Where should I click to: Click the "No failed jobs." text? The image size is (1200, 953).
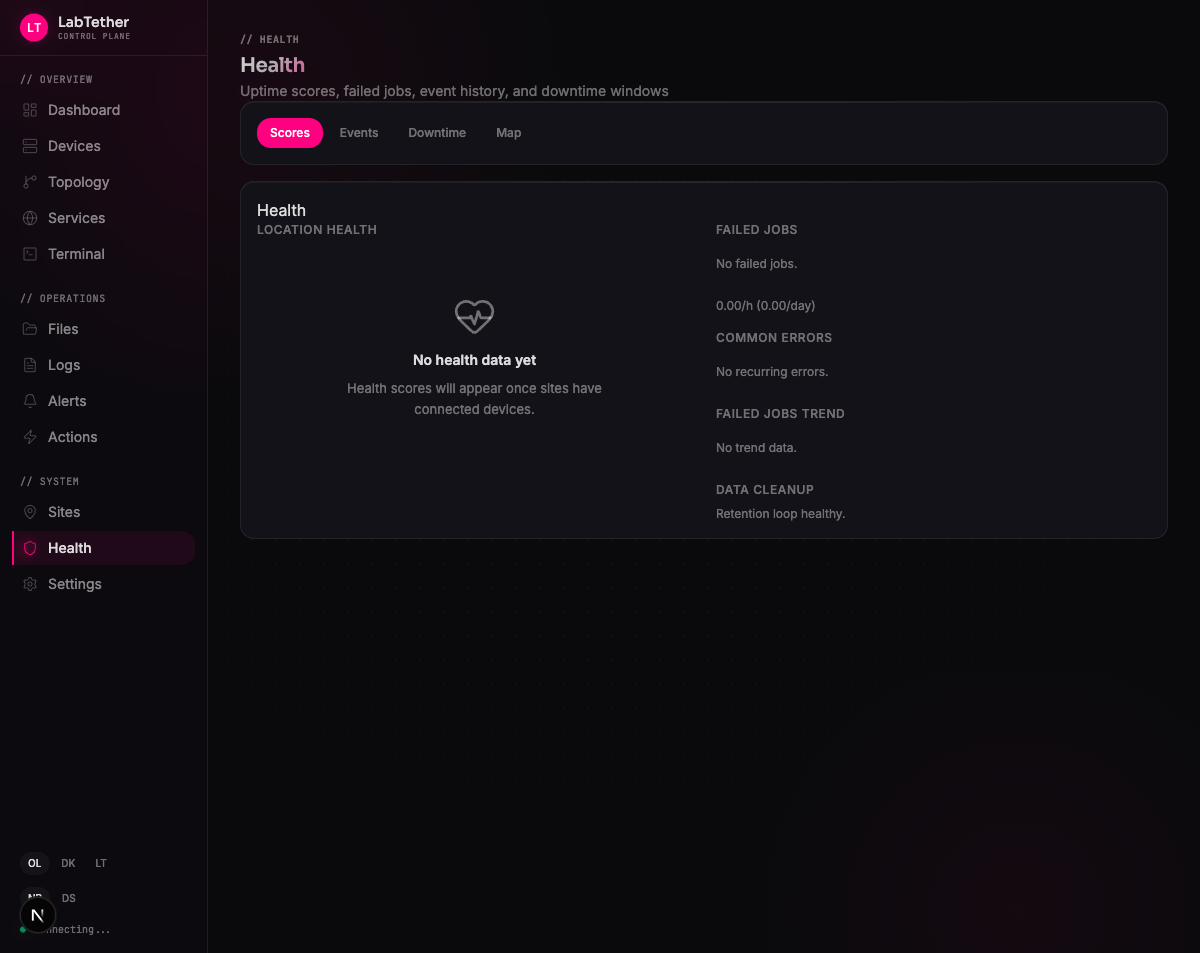(x=756, y=264)
